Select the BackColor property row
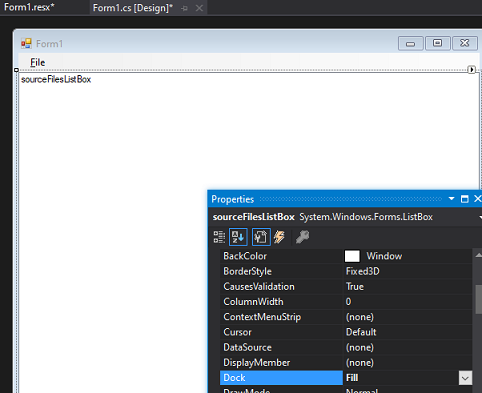Screen dimensions: 482x393 click(346, 256)
